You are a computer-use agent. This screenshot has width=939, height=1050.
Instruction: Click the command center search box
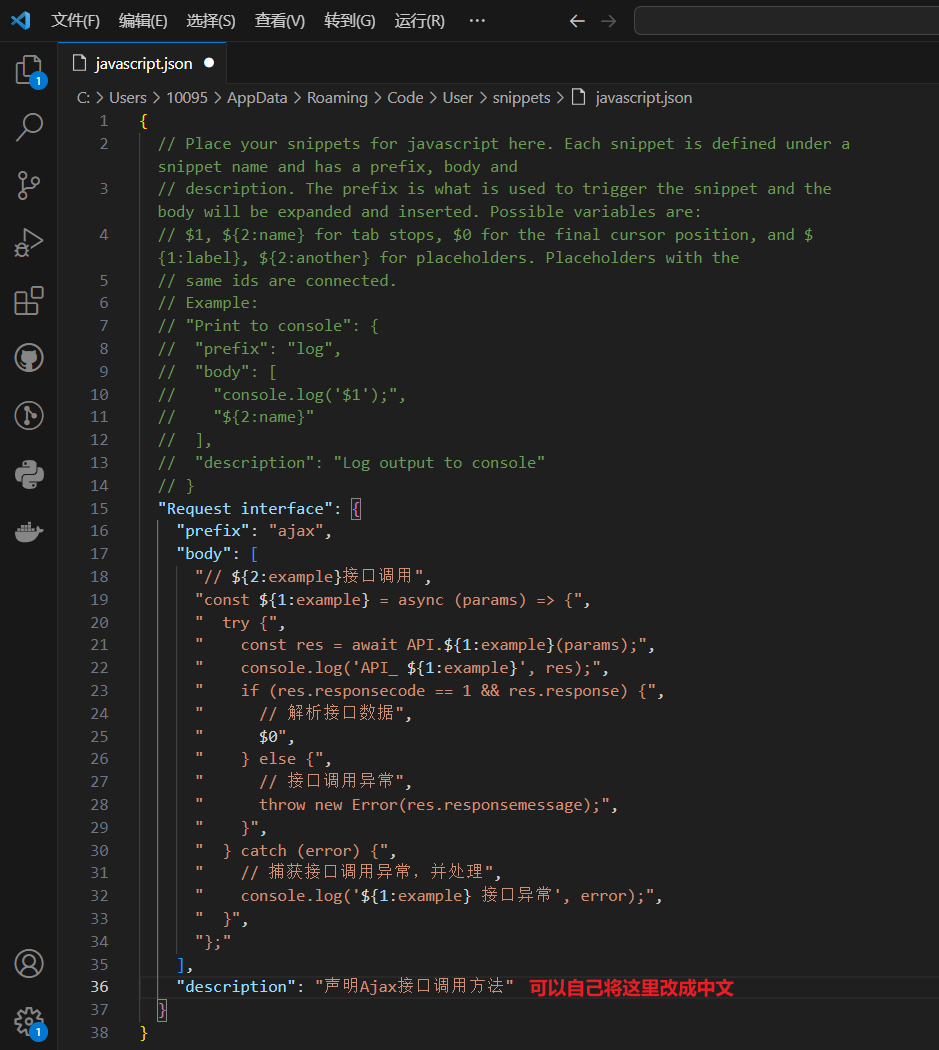coord(786,21)
